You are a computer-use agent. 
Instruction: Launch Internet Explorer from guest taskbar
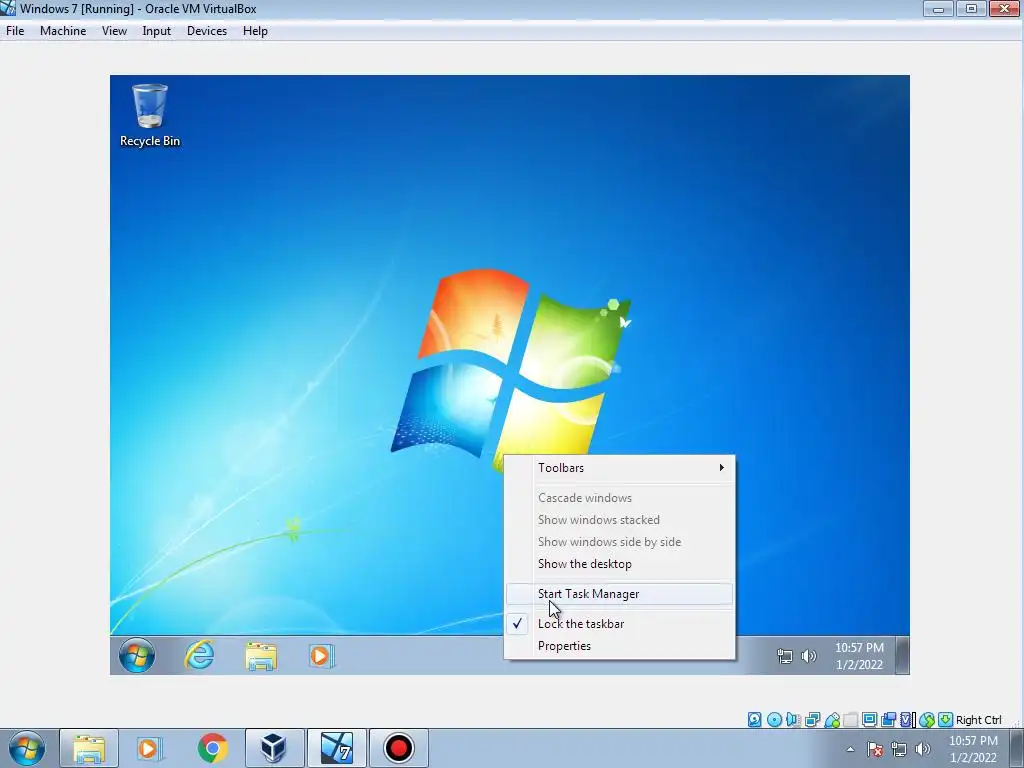(x=199, y=655)
